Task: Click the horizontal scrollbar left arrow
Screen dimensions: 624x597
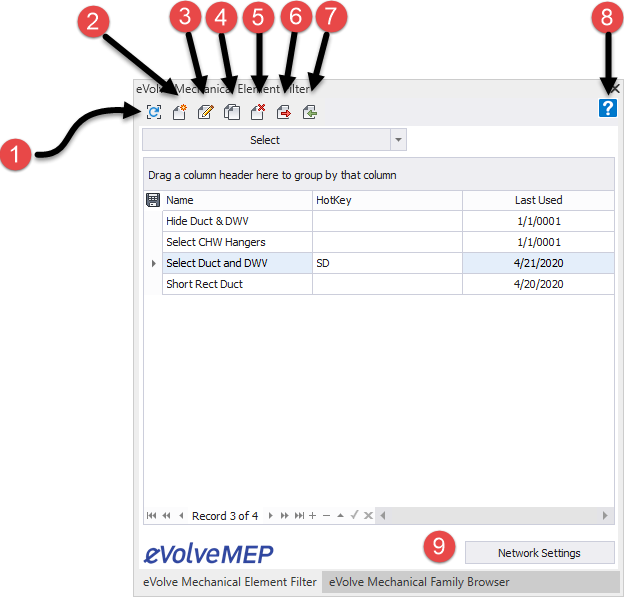Action: pyautogui.click(x=383, y=516)
